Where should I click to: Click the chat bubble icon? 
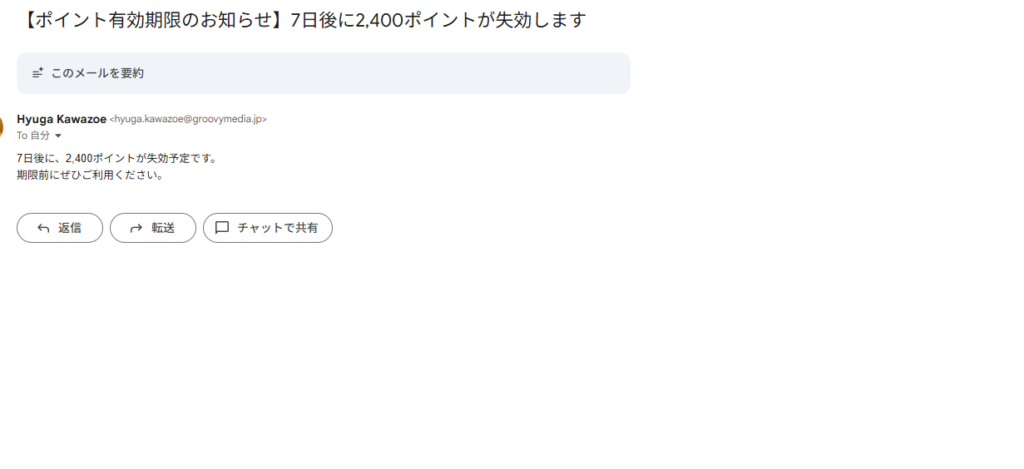(x=222, y=228)
